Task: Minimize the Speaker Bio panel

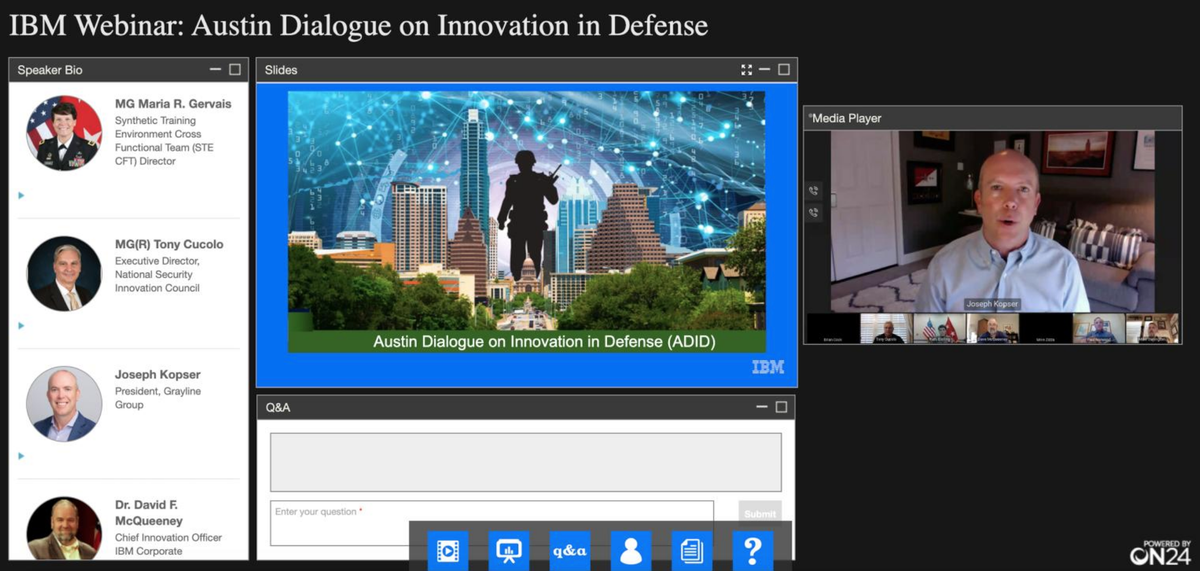Action: pos(216,70)
